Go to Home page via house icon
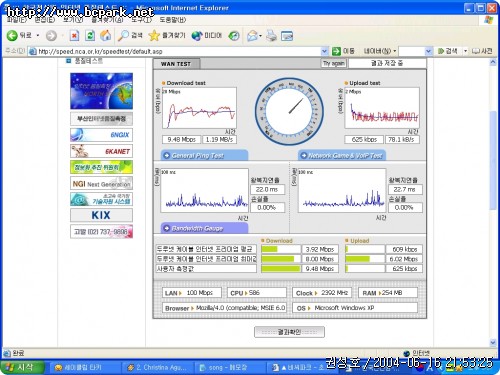This screenshot has height=375, width=500. tap(106, 35)
